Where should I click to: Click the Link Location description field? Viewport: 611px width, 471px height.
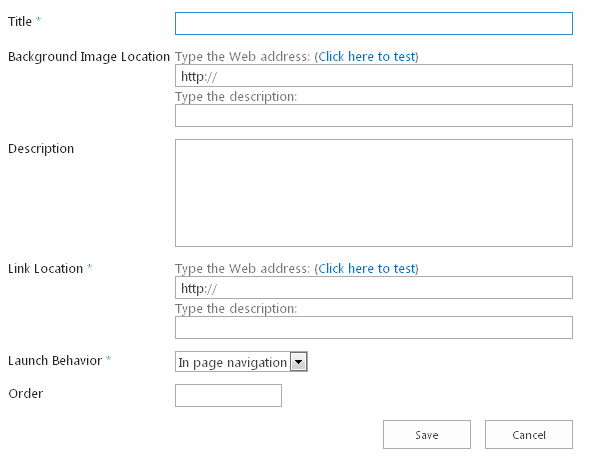click(373, 328)
